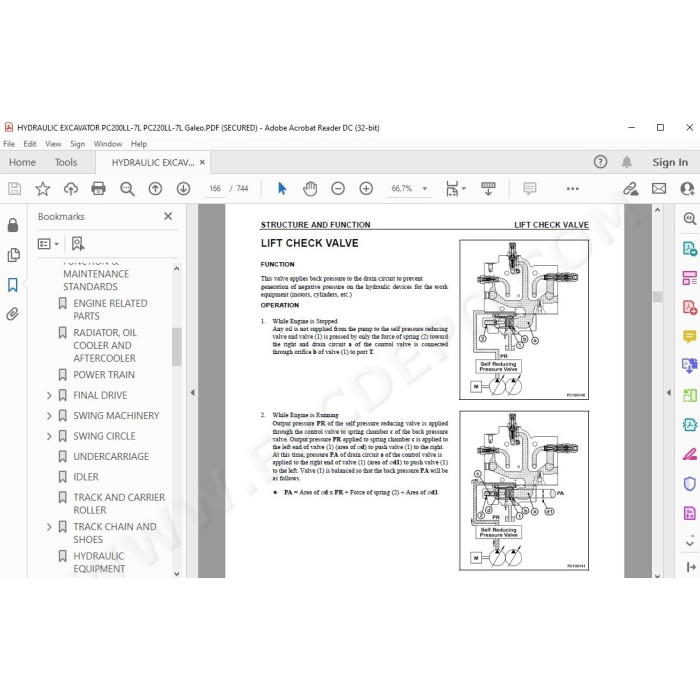Switch to the Home tab
This screenshot has height=700, width=700.
click(x=22, y=162)
